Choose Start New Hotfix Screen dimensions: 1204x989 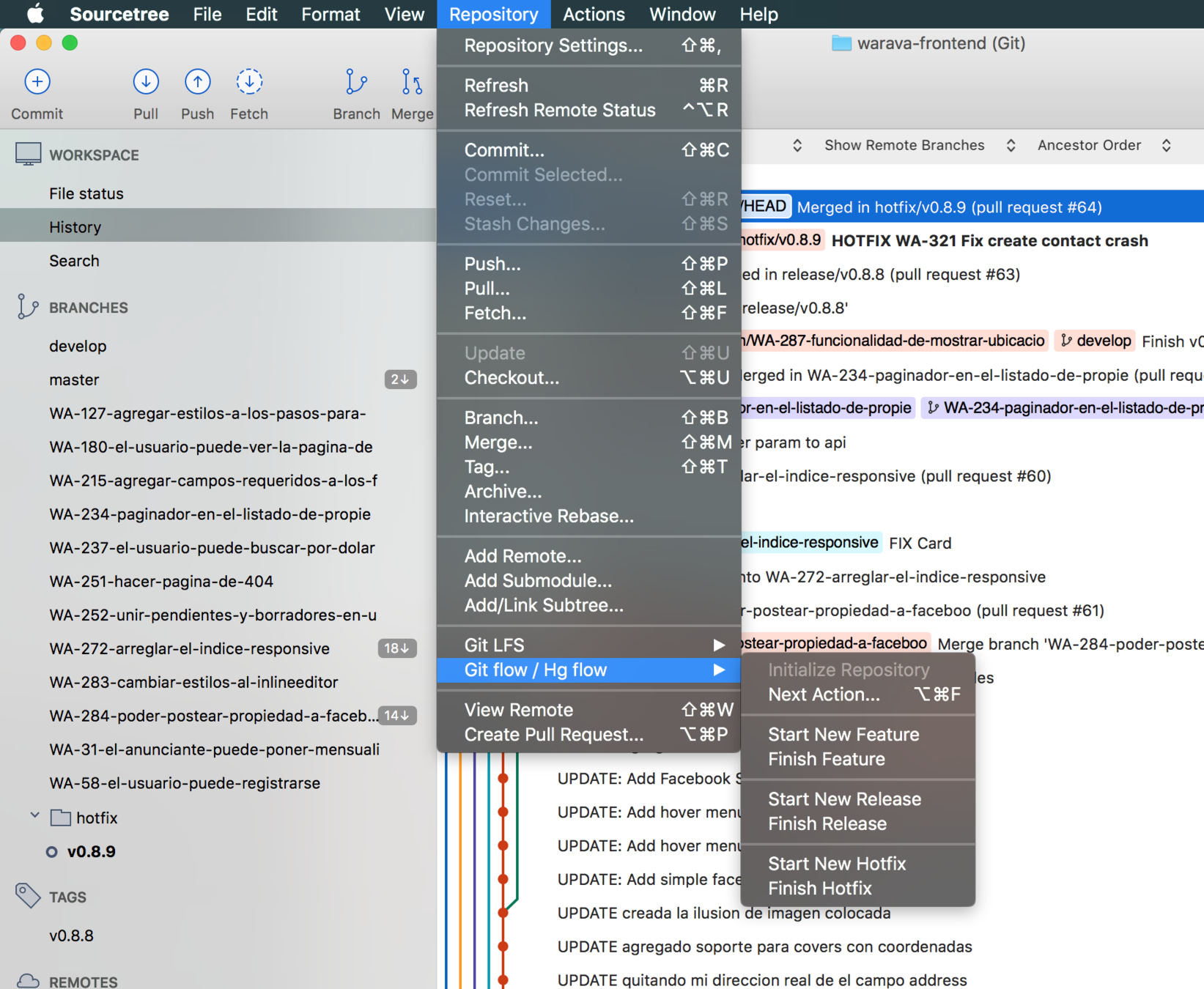click(858, 864)
